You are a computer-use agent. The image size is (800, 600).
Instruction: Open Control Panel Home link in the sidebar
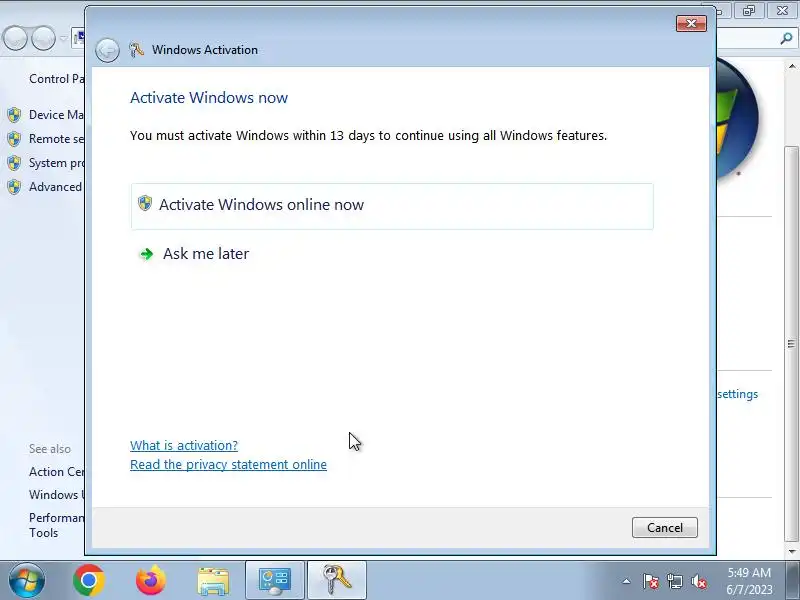click(56, 79)
